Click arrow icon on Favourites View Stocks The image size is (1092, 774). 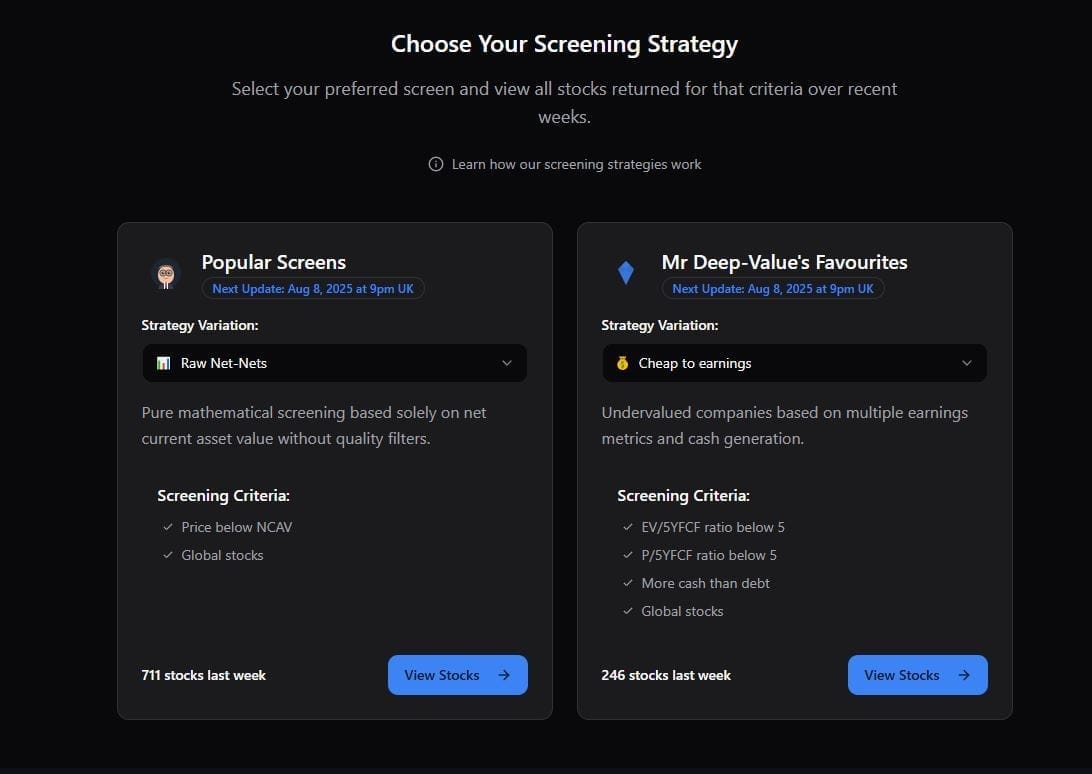964,675
